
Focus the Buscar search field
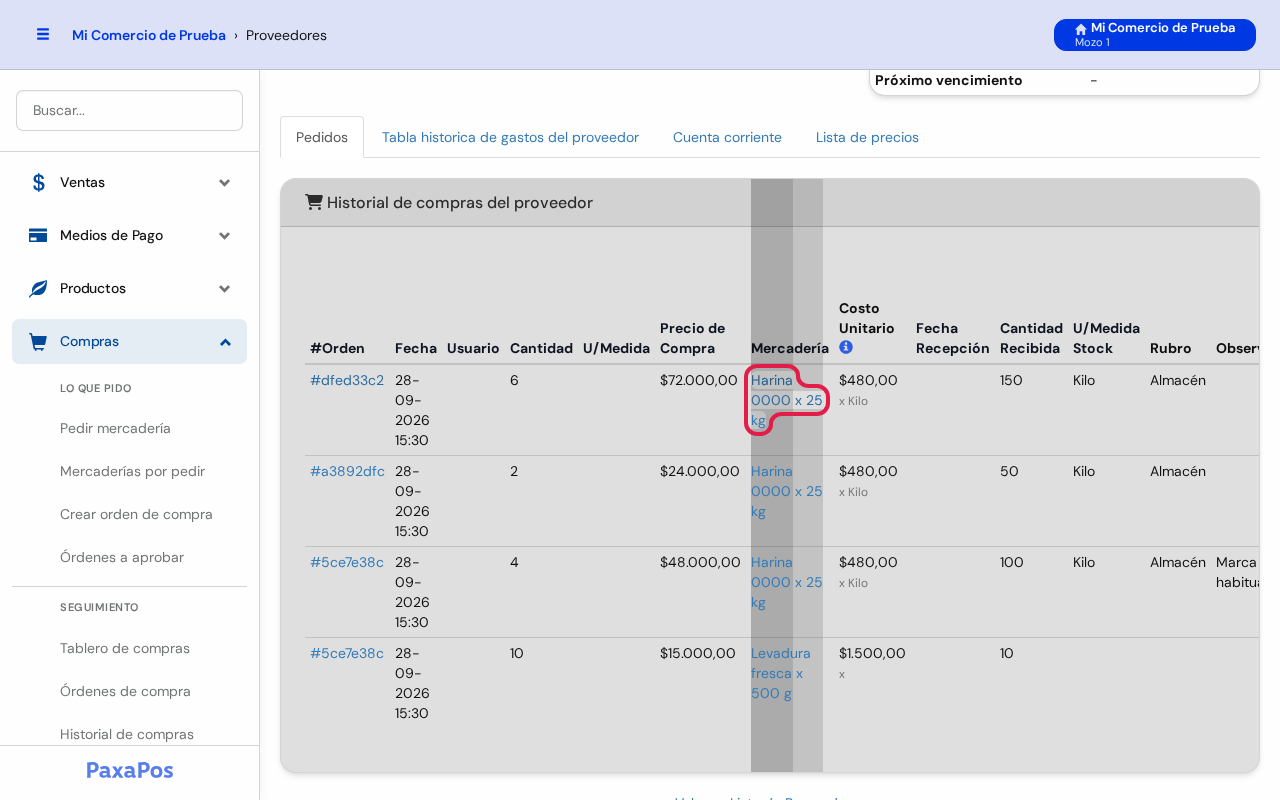tap(129, 110)
